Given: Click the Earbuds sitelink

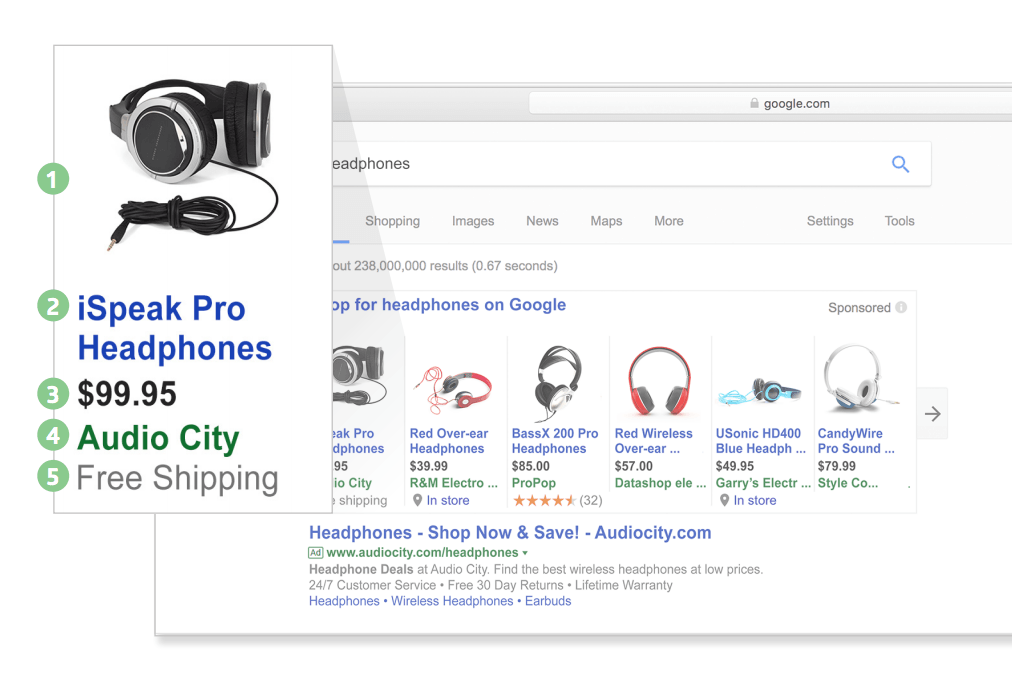Looking at the screenshot, I should 547,601.
